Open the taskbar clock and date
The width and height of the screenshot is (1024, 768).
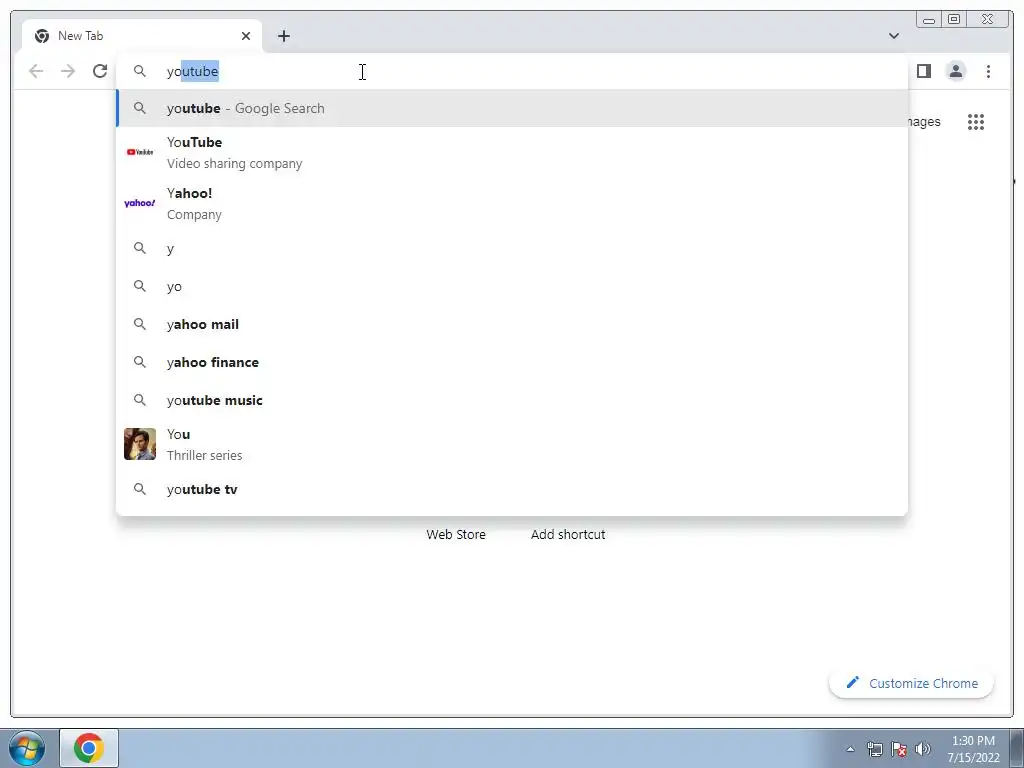click(973, 749)
